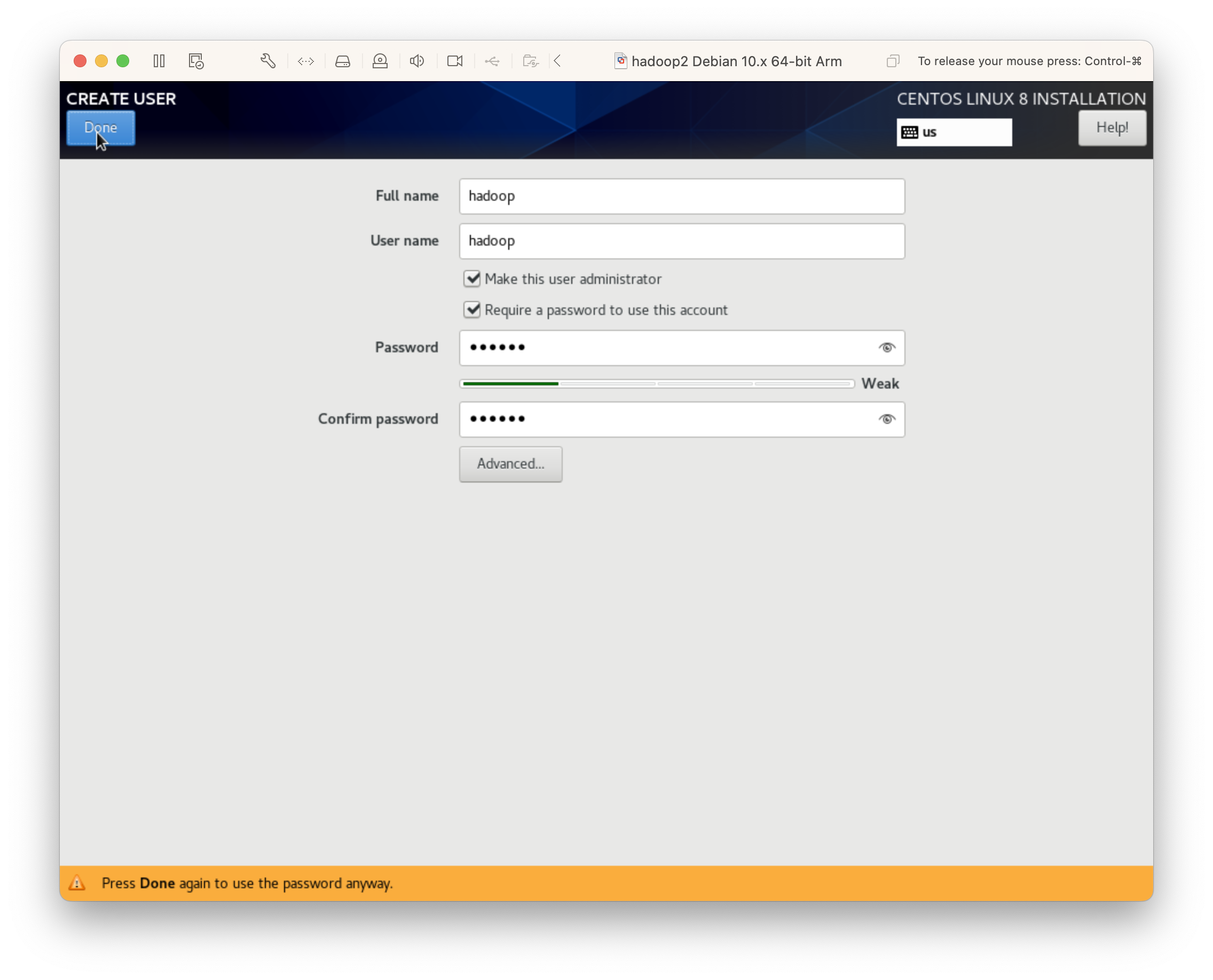Click the CREATE USER heading
1213x980 pixels.
pos(121,99)
